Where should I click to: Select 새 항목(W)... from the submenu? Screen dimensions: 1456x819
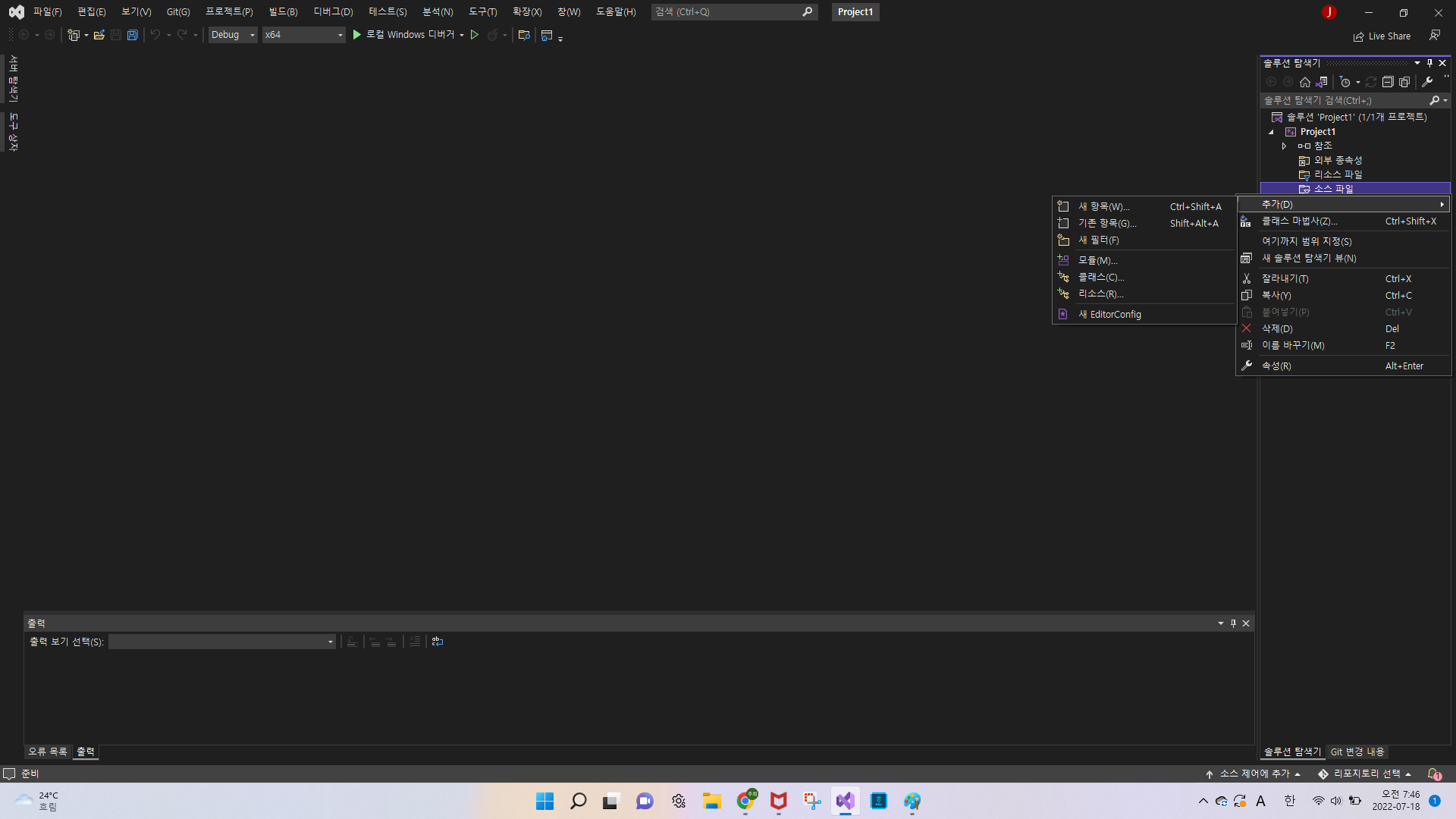(x=1104, y=206)
